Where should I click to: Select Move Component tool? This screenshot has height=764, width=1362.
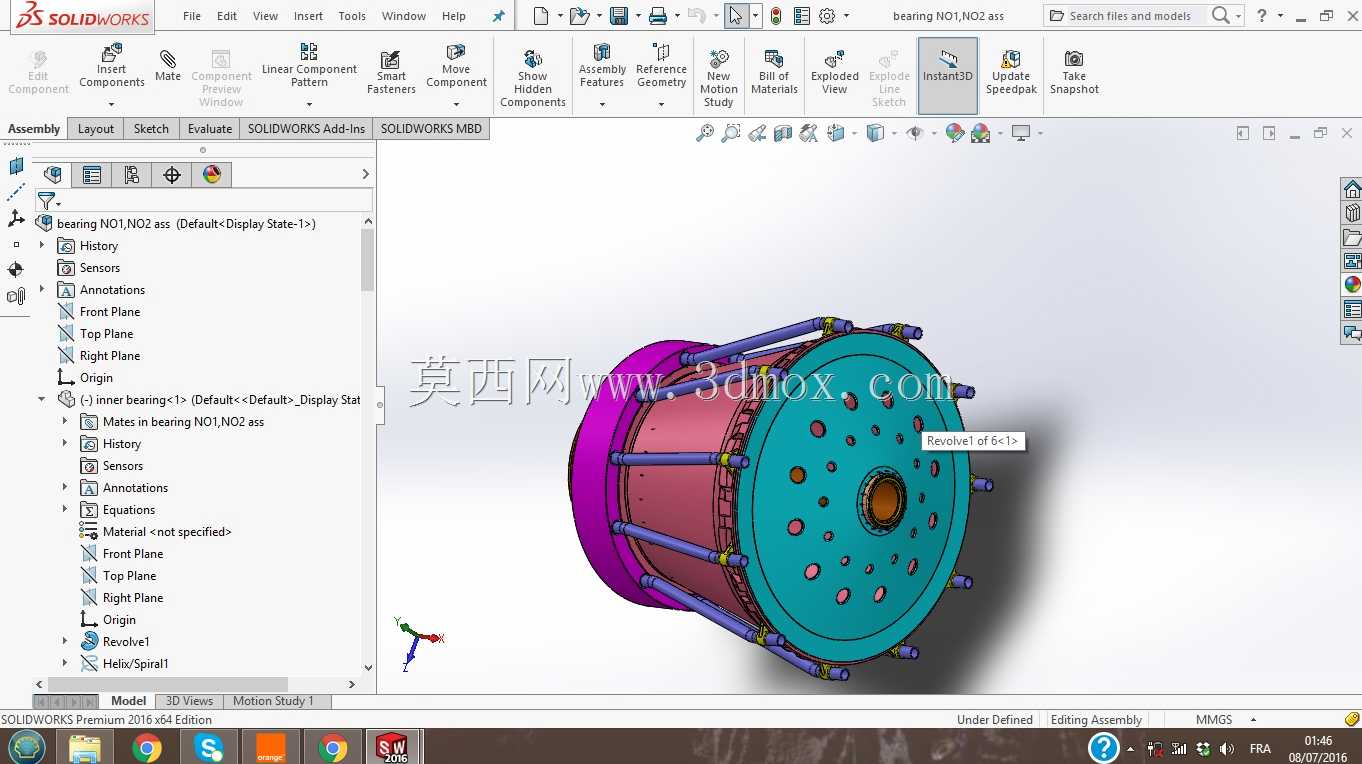[456, 65]
